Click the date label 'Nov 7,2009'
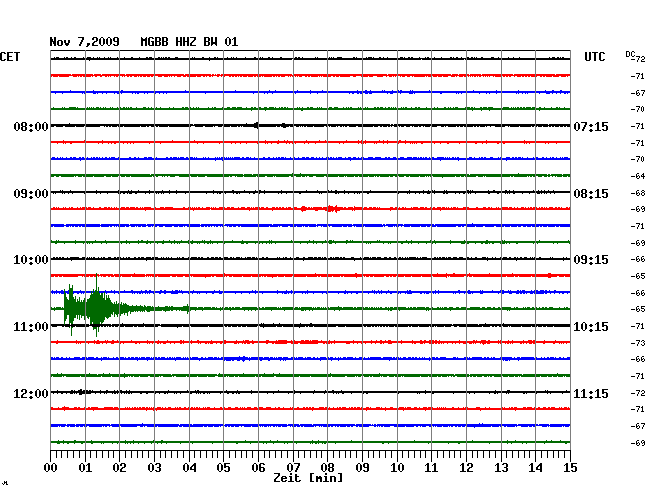The width and height of the screenshot is (650, 494). coord(85,42)
